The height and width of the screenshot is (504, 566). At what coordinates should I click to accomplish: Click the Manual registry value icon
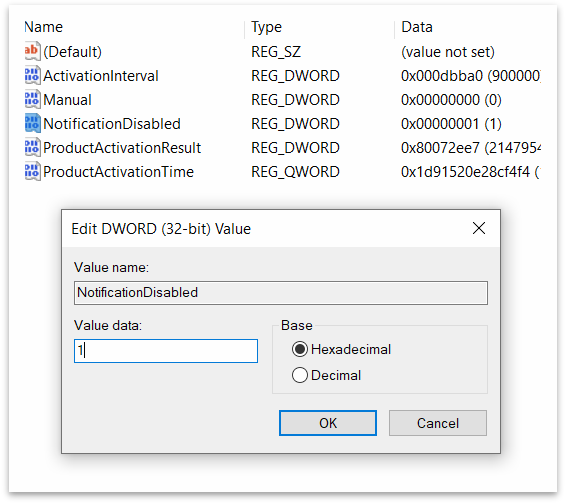[32, 100]
